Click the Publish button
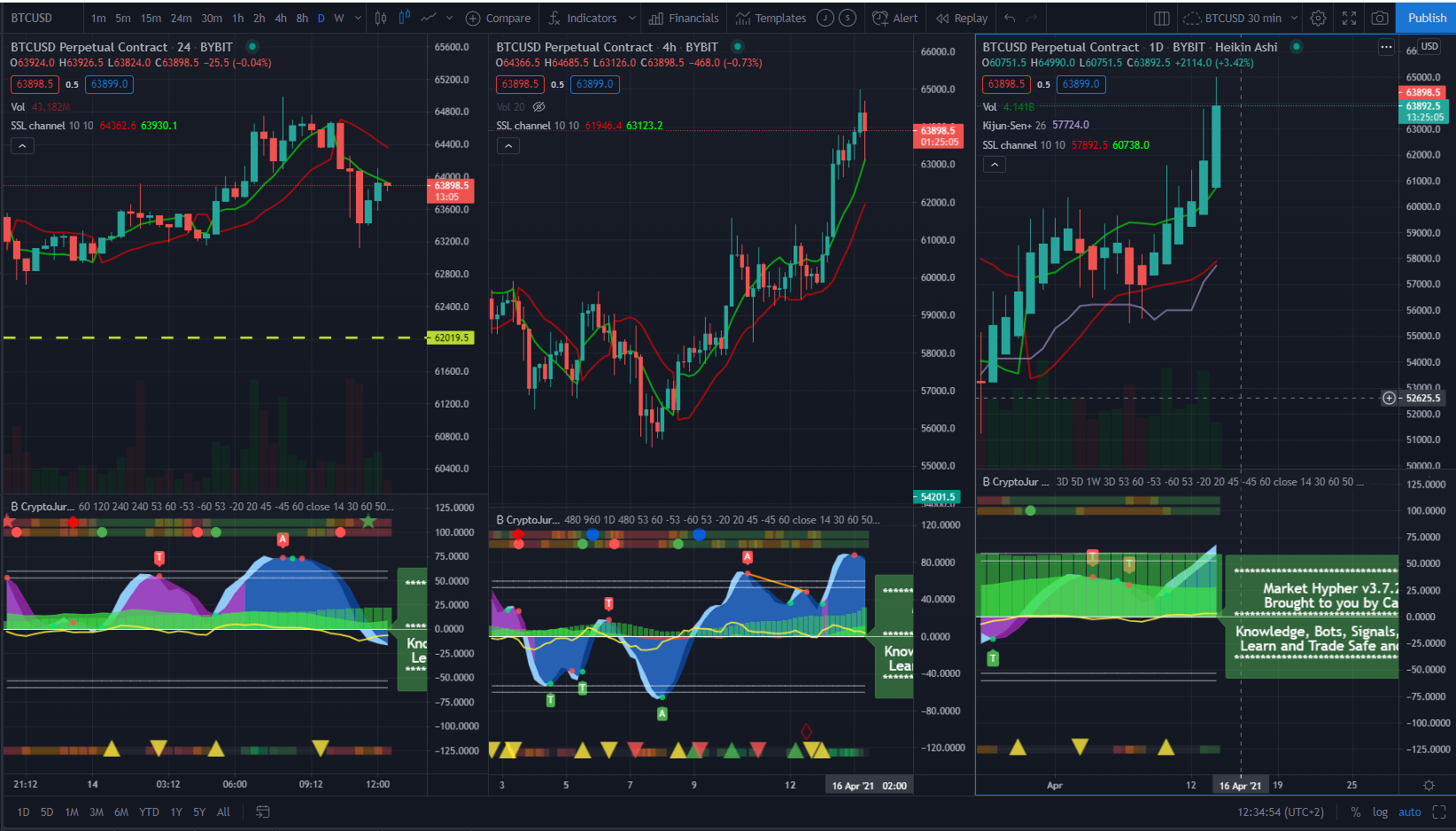1456x831 pixels. pyautogui.click(x=1427, y=18)
